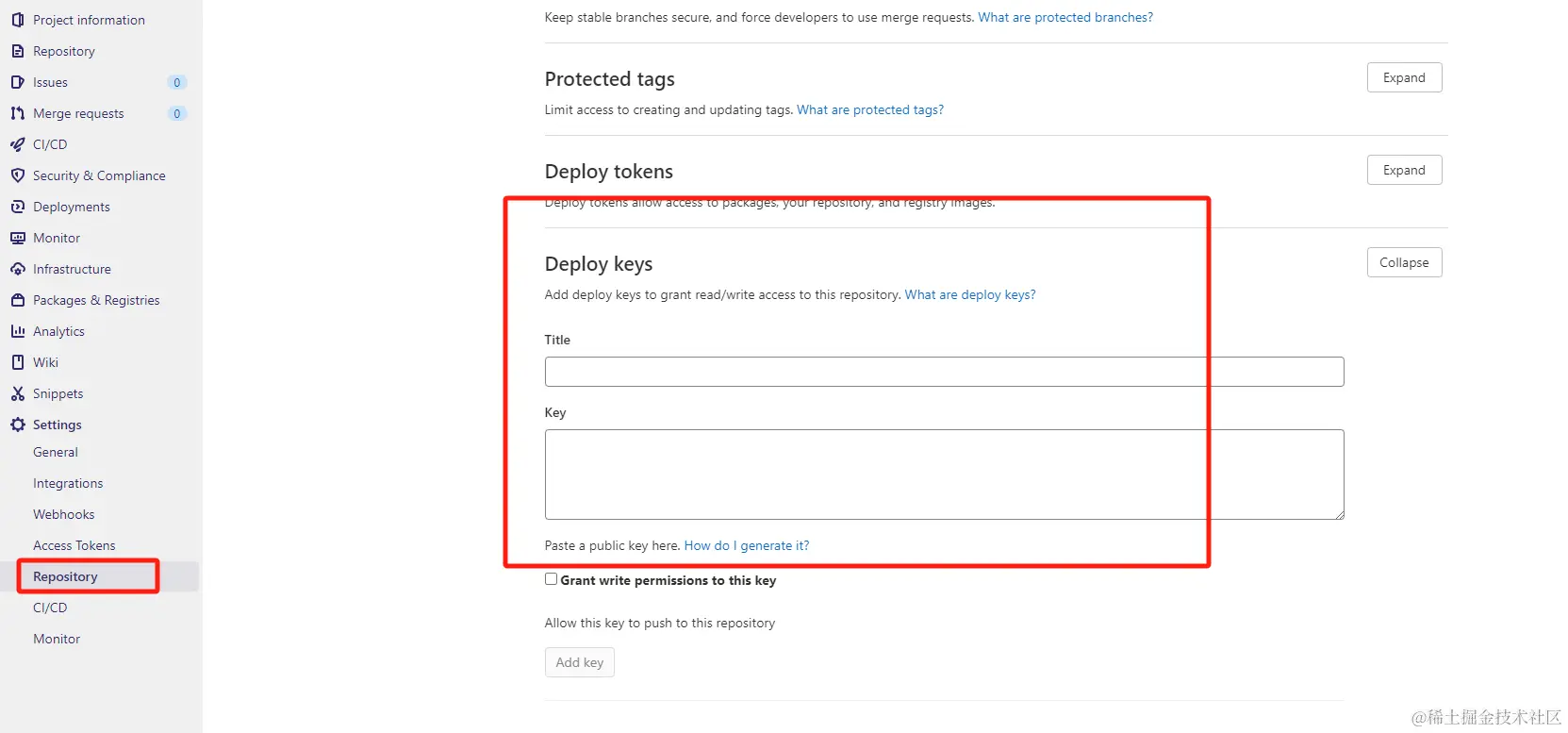Click the Snippets scissors icon
Viewport: 1568px width, 733px height.
17,393
